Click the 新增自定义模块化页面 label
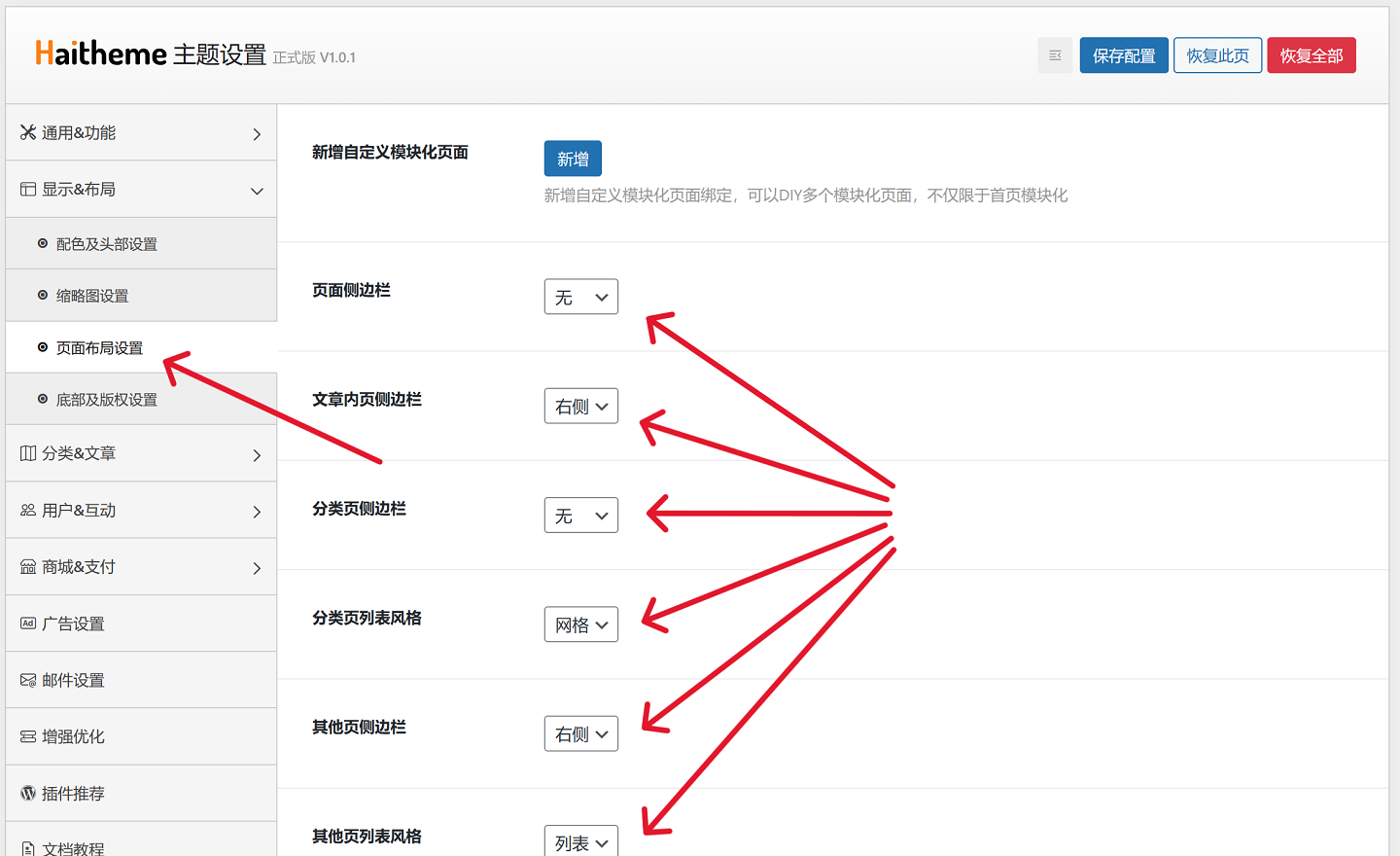 click(x=390, y=152)
